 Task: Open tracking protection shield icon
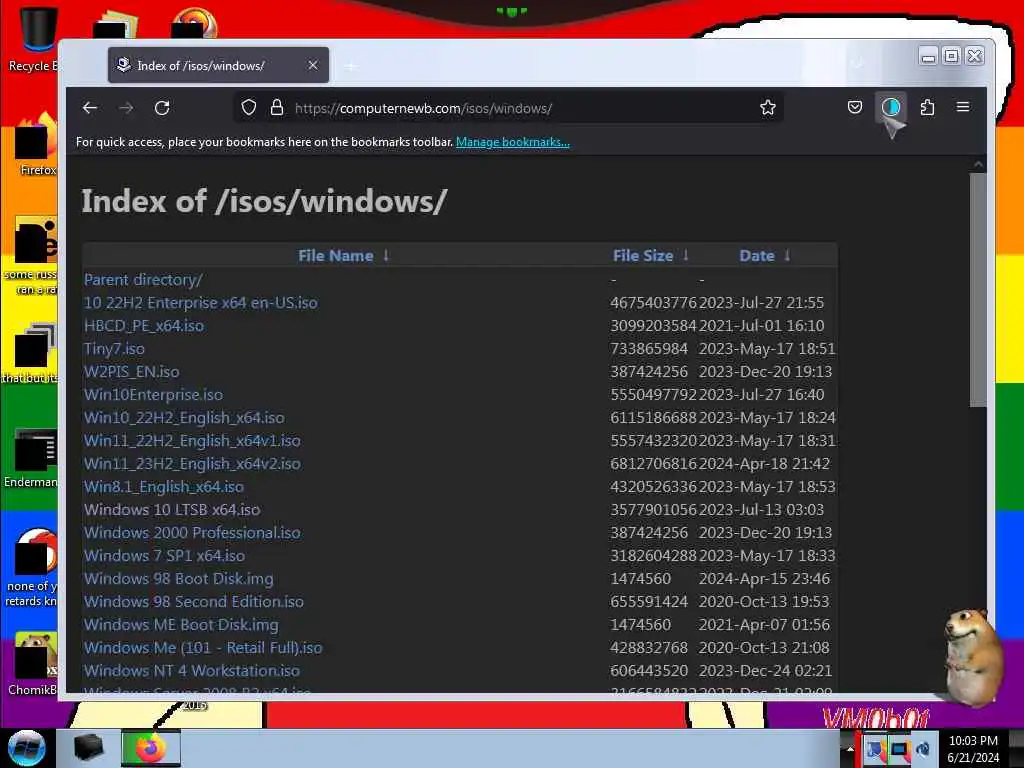(x=249, y=107)
